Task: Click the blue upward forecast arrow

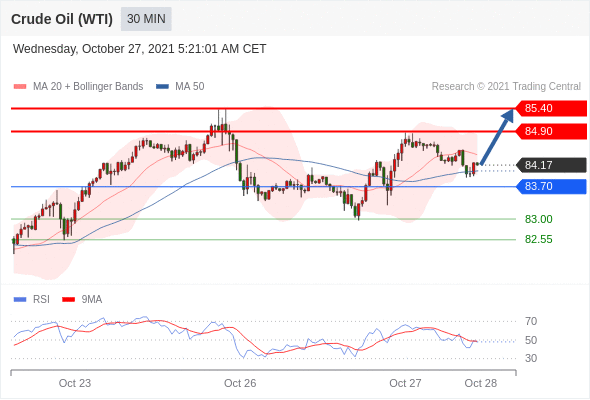Action: (x=497, y=136)
